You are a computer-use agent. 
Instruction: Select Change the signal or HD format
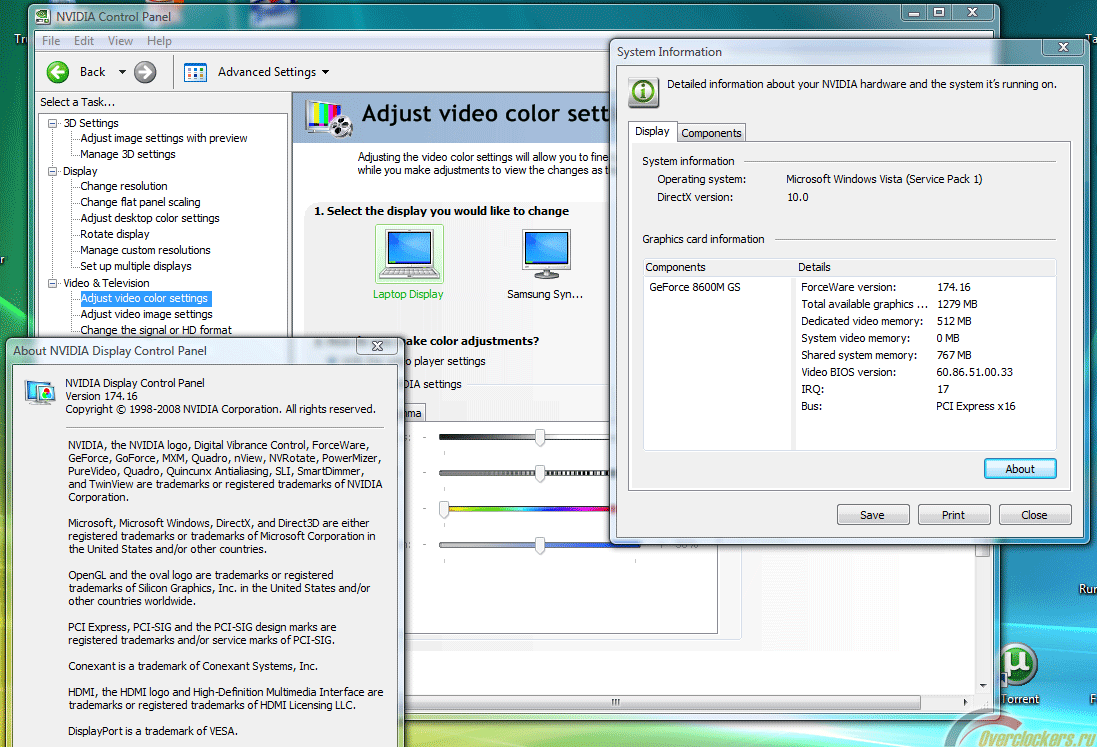(156, 330)
